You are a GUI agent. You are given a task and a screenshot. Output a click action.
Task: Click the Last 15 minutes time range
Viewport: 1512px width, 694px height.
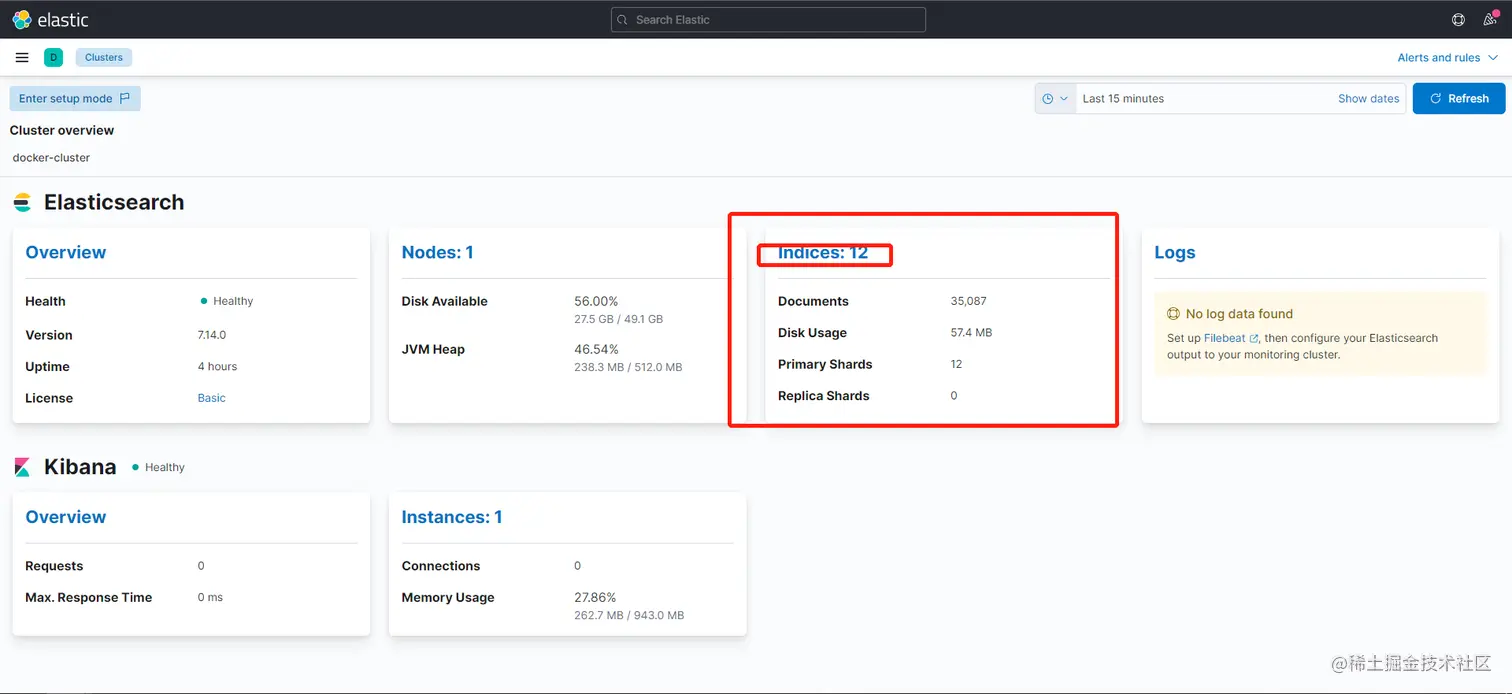pyautogui.click(x=1123, y=99)
